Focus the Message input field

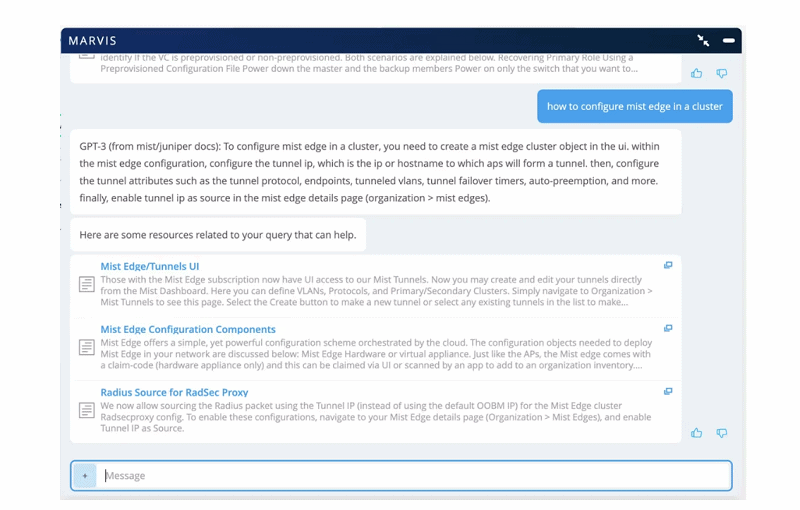click(x=401, y=476)
